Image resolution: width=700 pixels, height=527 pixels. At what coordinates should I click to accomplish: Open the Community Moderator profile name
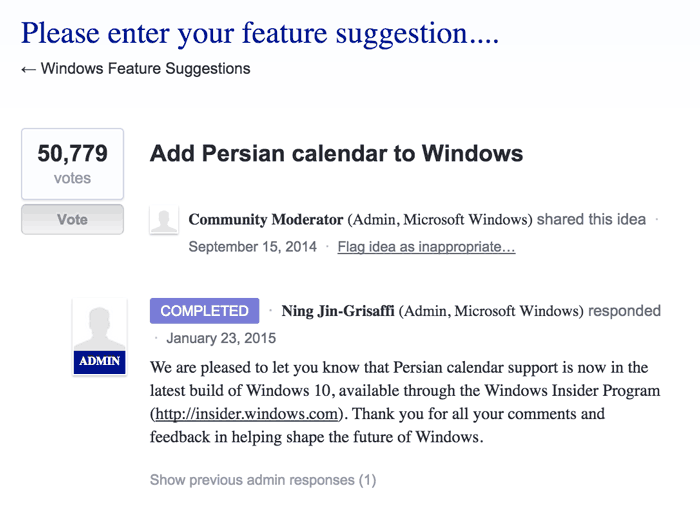[266, 219]
